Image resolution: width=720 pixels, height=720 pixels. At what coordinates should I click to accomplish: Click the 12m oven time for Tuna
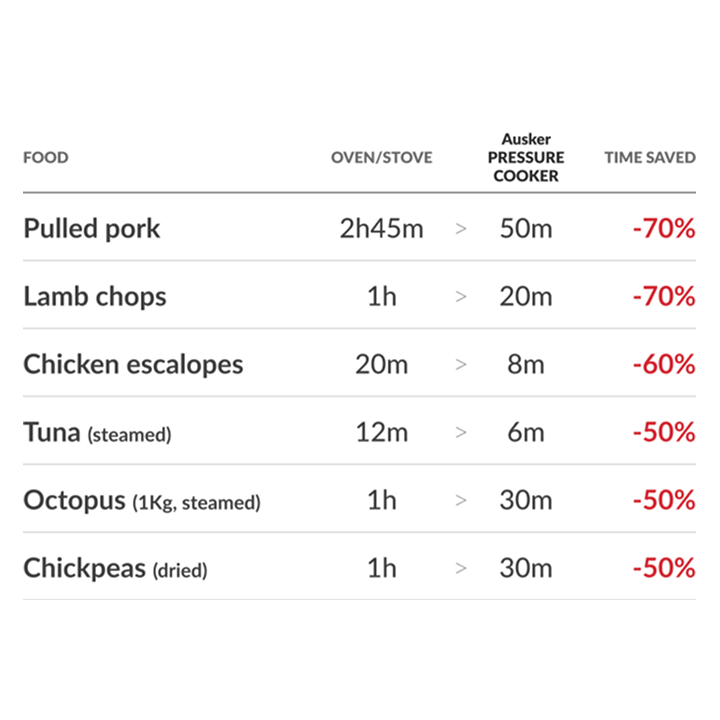pos(382,433)
